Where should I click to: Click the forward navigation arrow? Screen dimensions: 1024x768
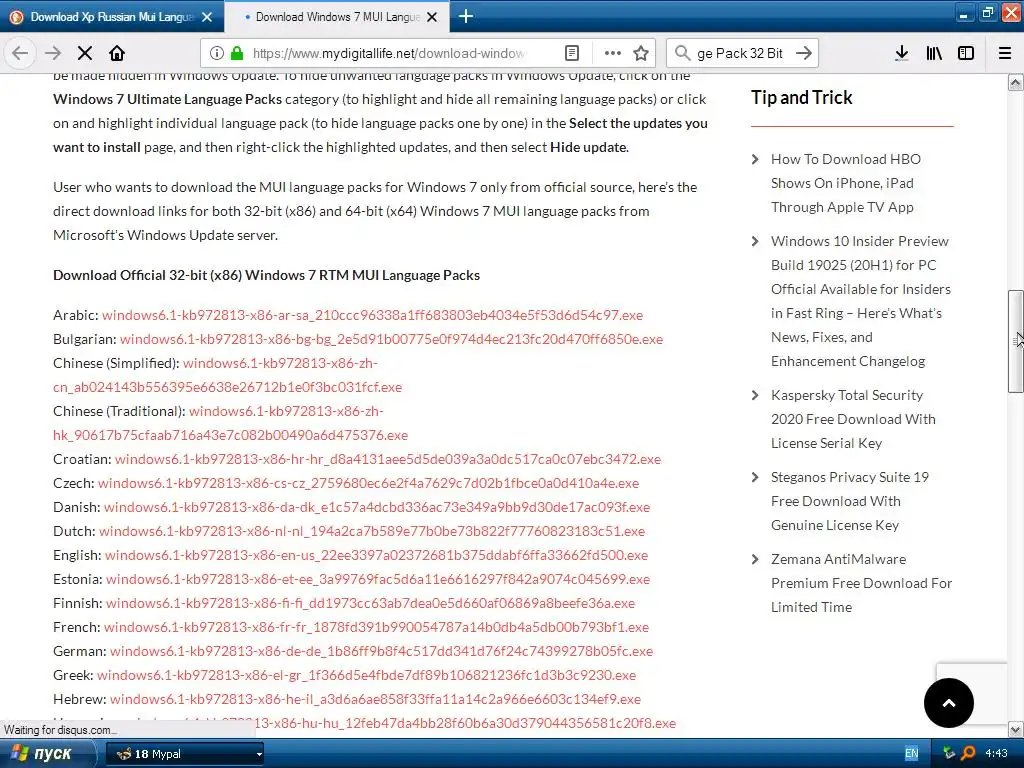tap(52, 53)
